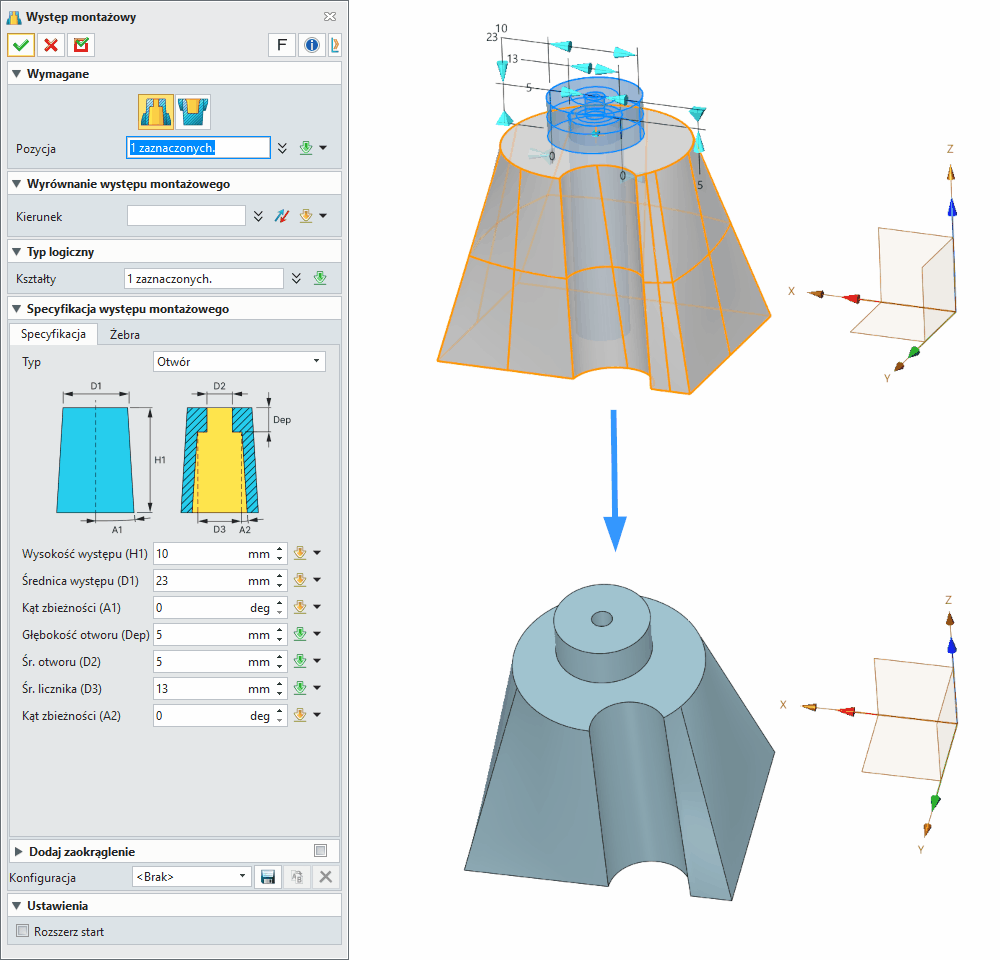Save the configuration with the floppy disk icon
This screenshot has width=1000, height=960.
click(x=268, y=877)
